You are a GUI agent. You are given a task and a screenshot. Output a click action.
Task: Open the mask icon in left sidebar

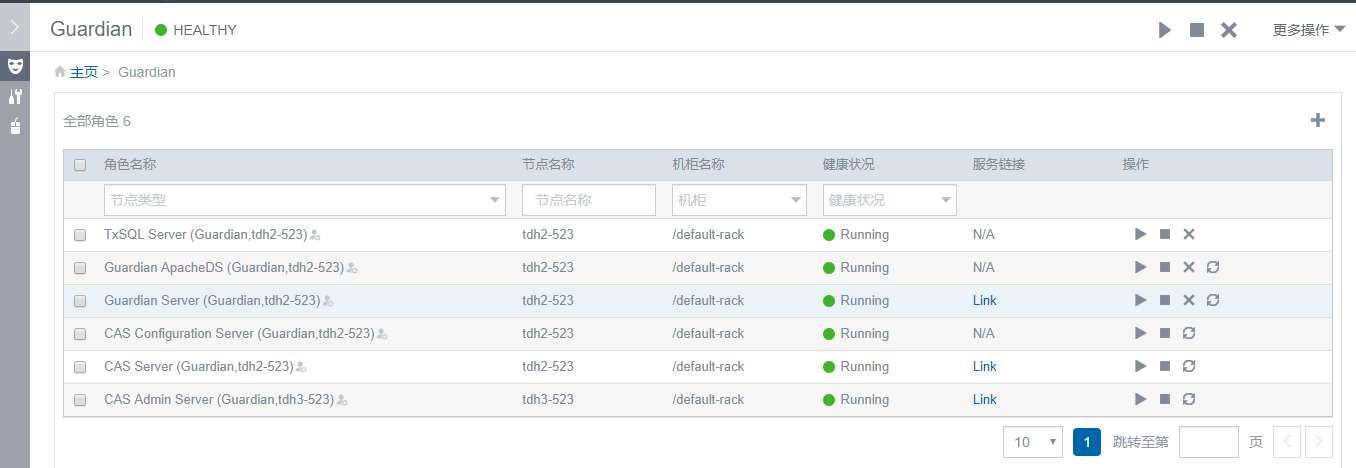click(x=15, y=66)
